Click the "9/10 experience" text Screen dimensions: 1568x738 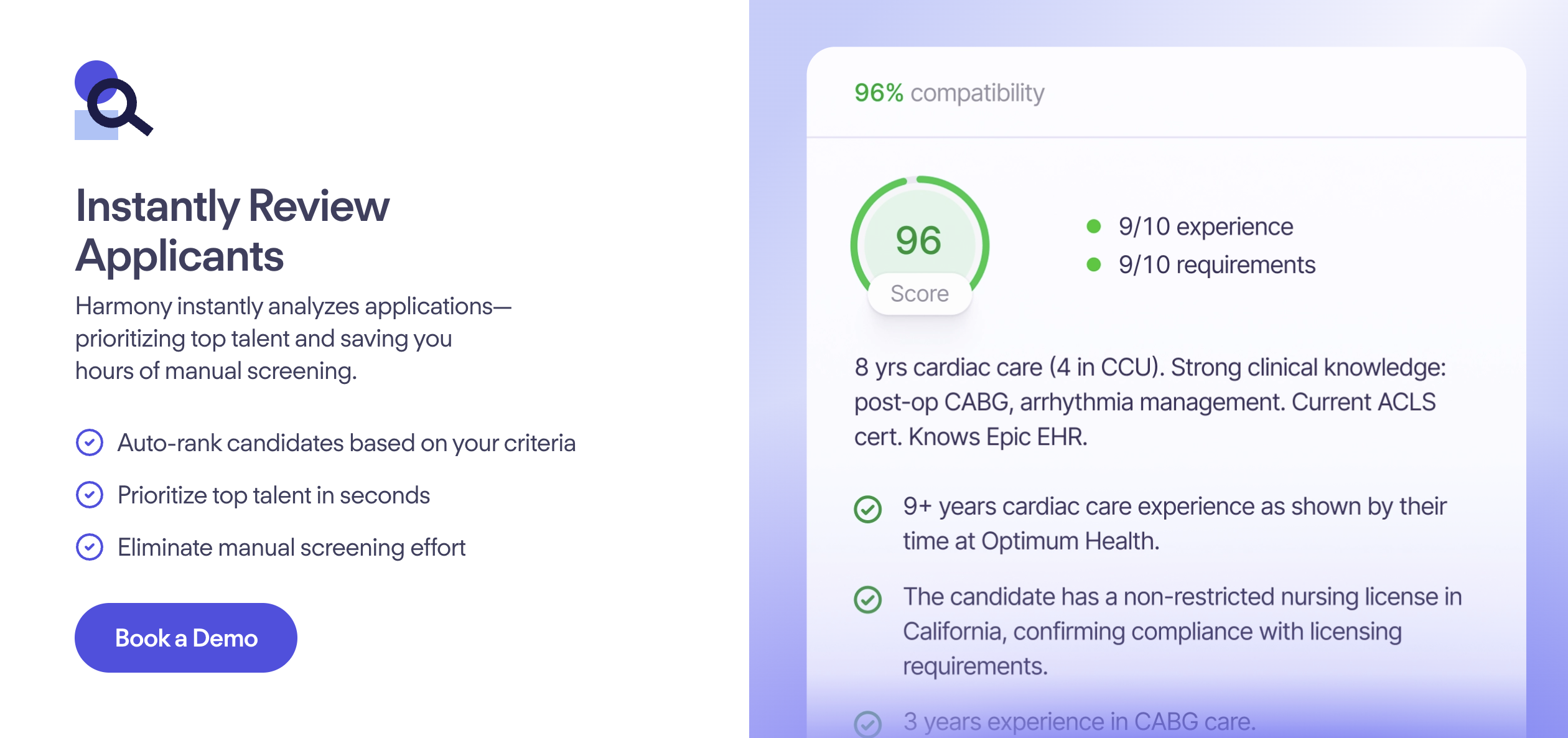(x=1205, y=227)
